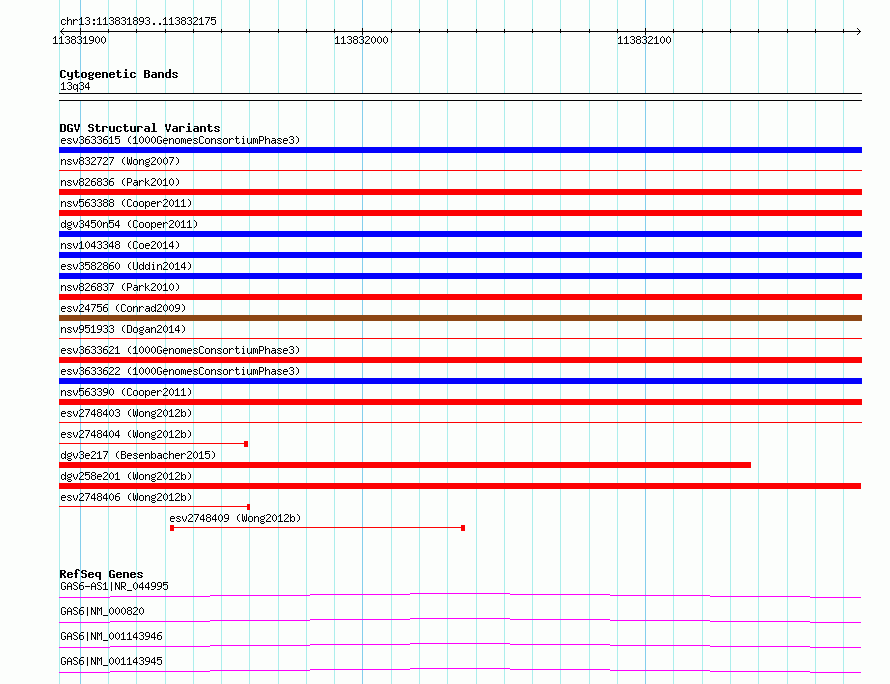This screenshot has width=890, height=684.
Task: Select the red bar under dgv258e201
Action: tap(460, 486)
